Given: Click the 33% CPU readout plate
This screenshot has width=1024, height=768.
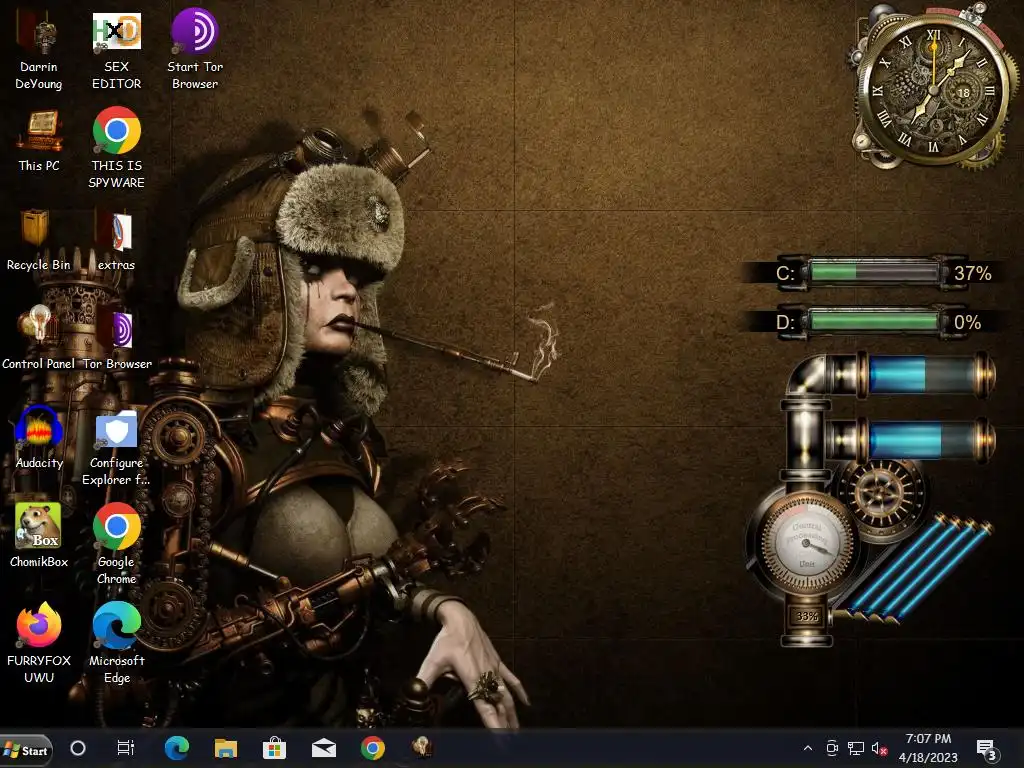Looking at the screenshot, I should pyautogui.click(x=807, y=616).
